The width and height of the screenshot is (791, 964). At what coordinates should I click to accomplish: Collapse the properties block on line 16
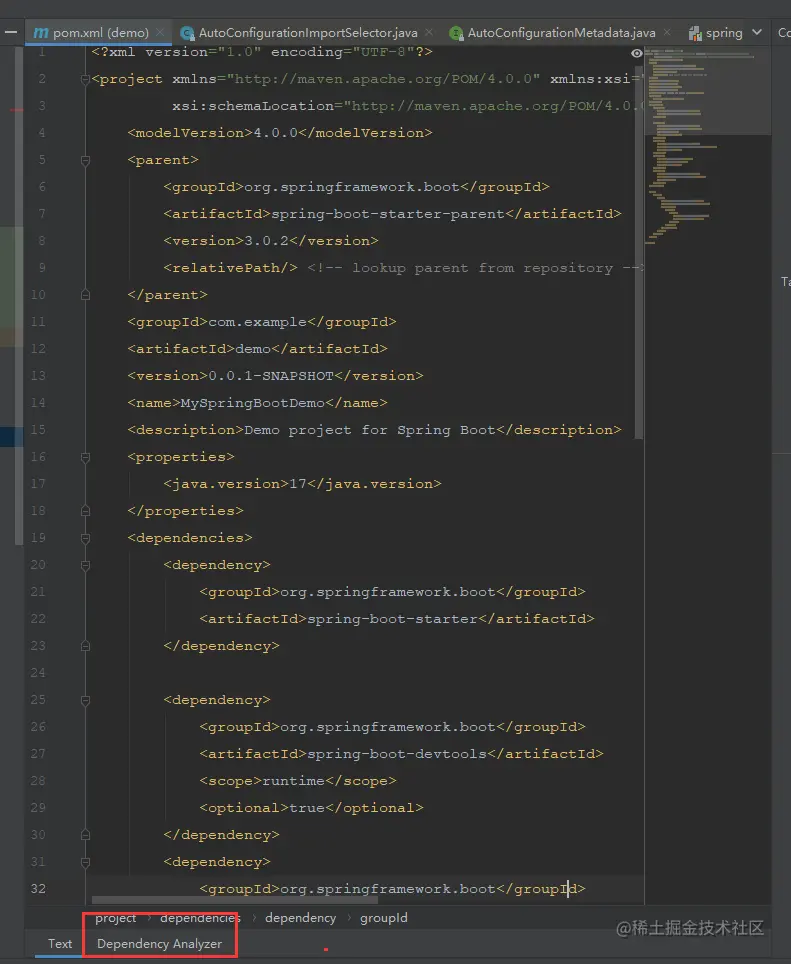pos(85,457)
